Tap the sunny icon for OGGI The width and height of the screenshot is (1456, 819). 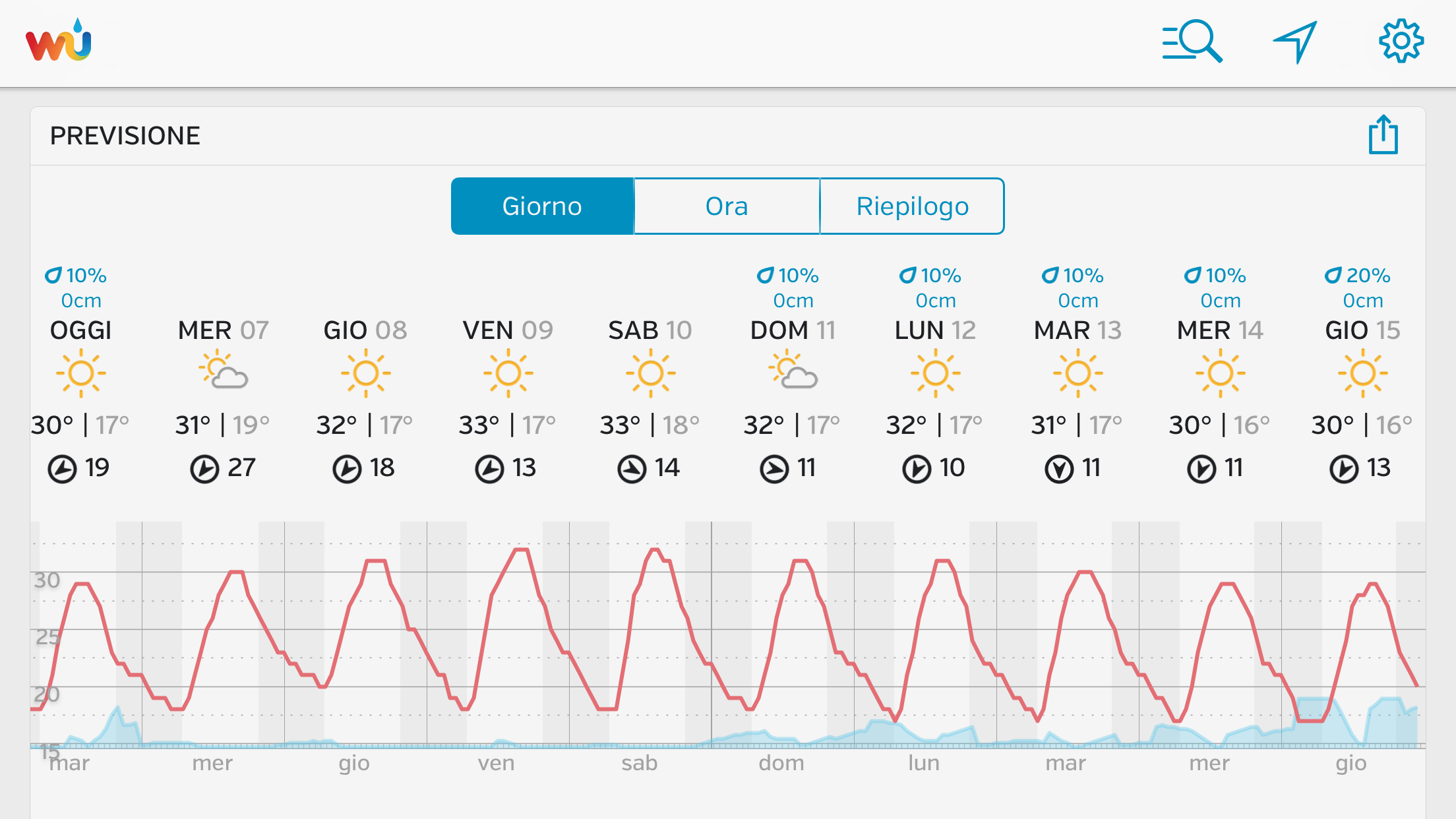pos(81,373)
